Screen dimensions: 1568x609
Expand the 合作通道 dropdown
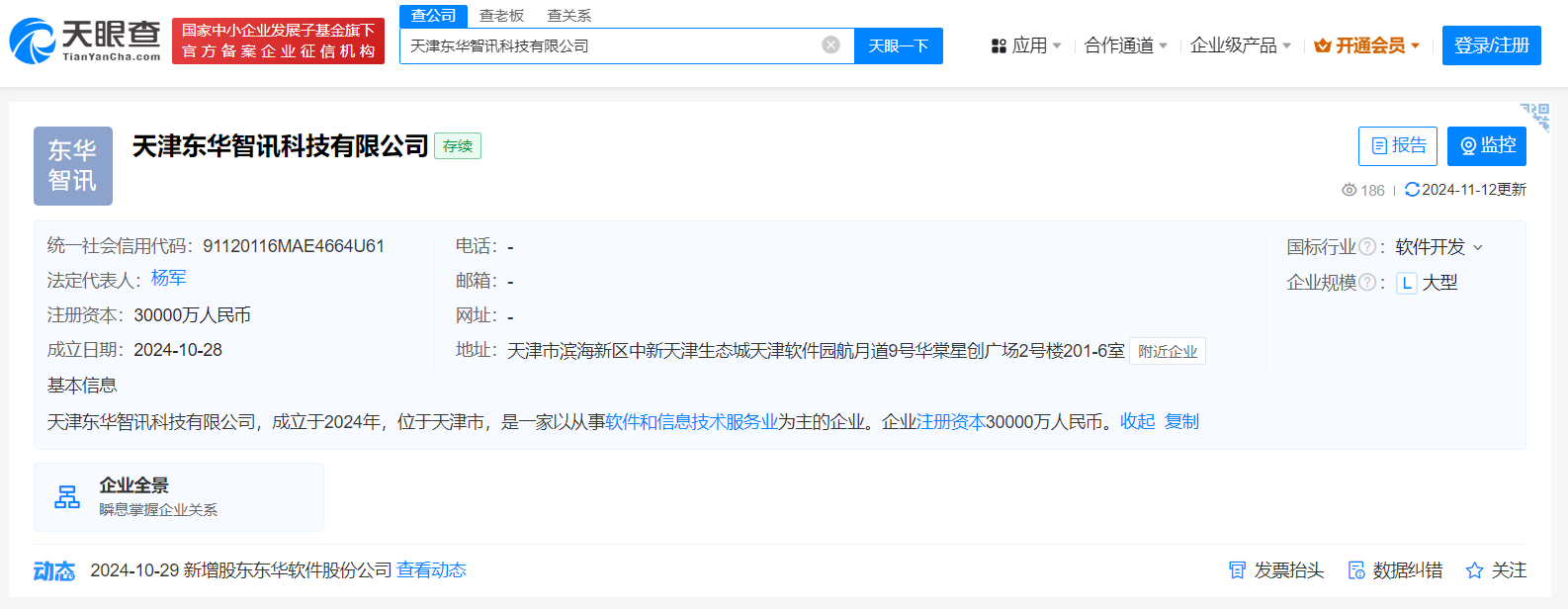pyautogui.click(x=1126, y=45)
